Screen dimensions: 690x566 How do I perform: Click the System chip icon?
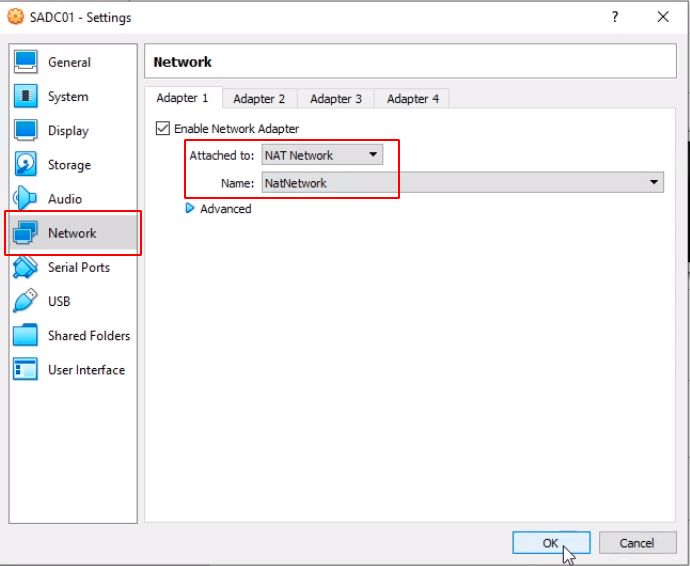point(26,96)
